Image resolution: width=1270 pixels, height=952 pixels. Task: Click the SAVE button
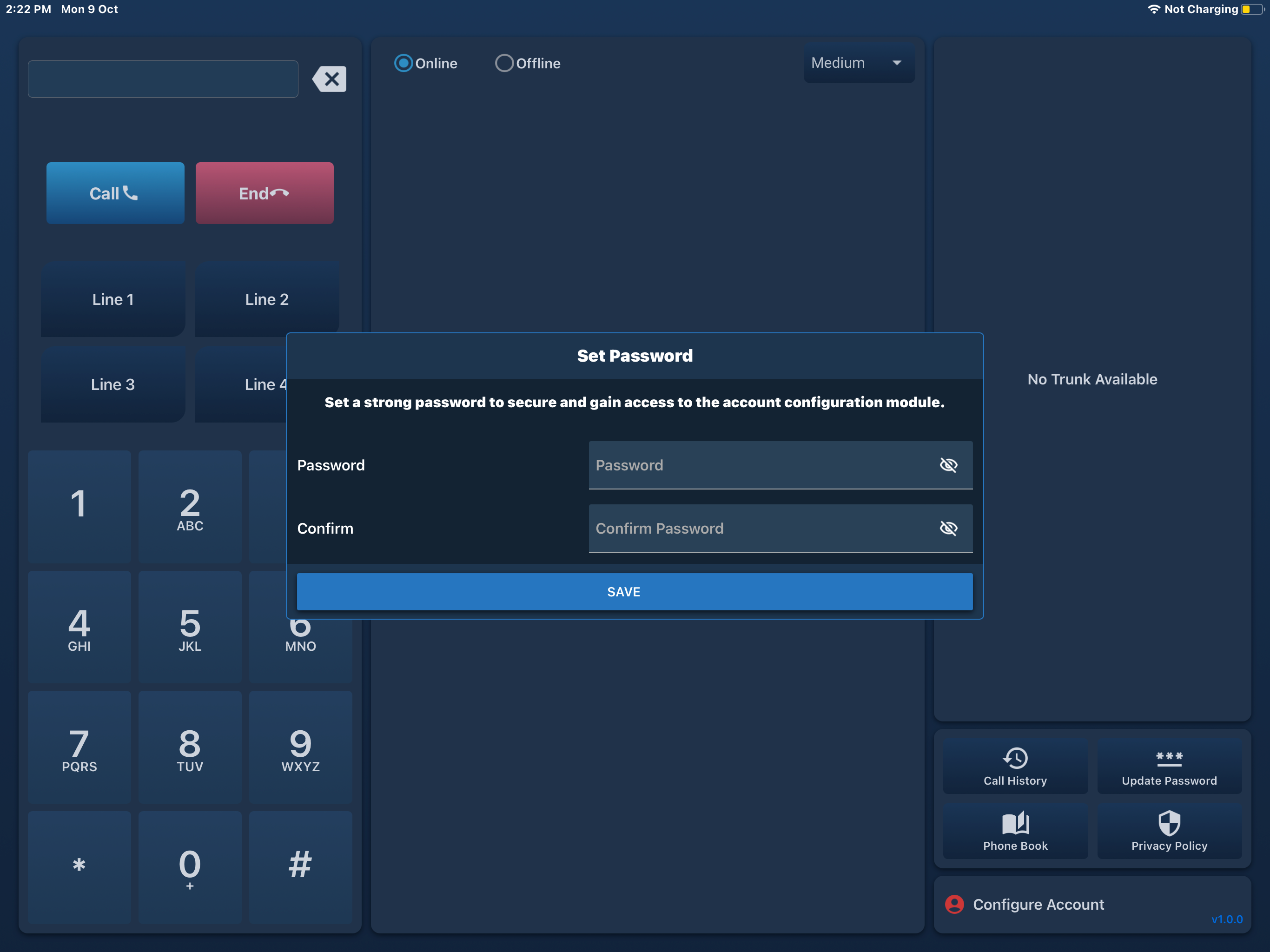(635, 591)
